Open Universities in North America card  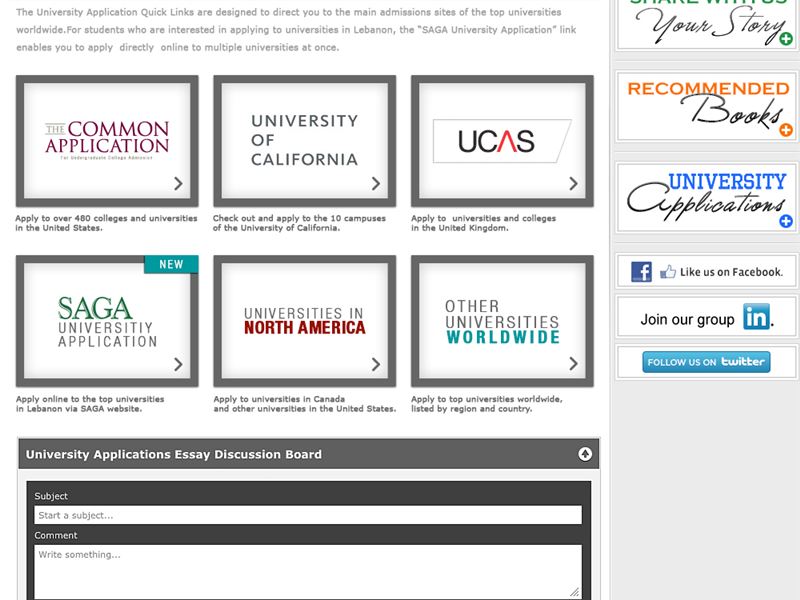point(305,321)
